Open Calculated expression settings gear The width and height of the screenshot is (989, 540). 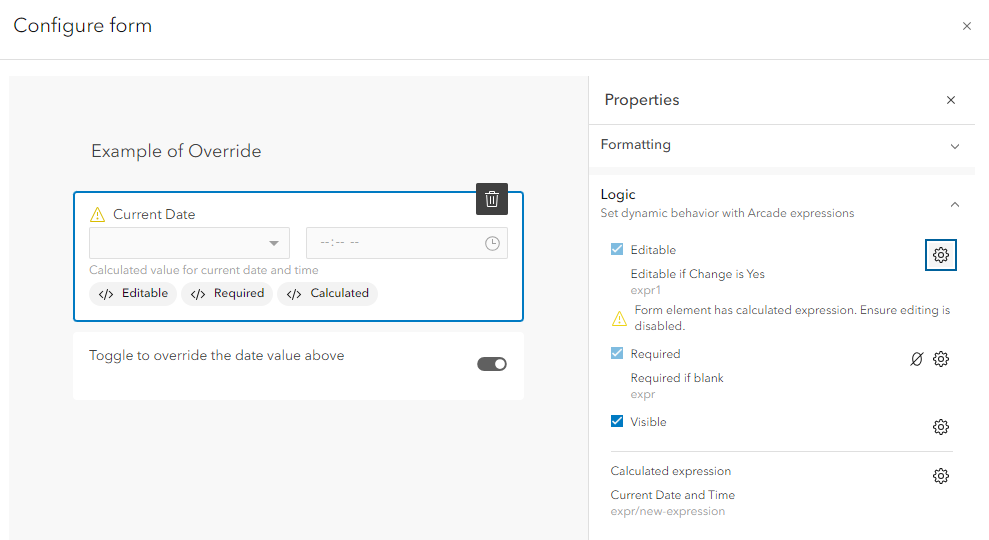pyautogui.click(x=941, y=476)
